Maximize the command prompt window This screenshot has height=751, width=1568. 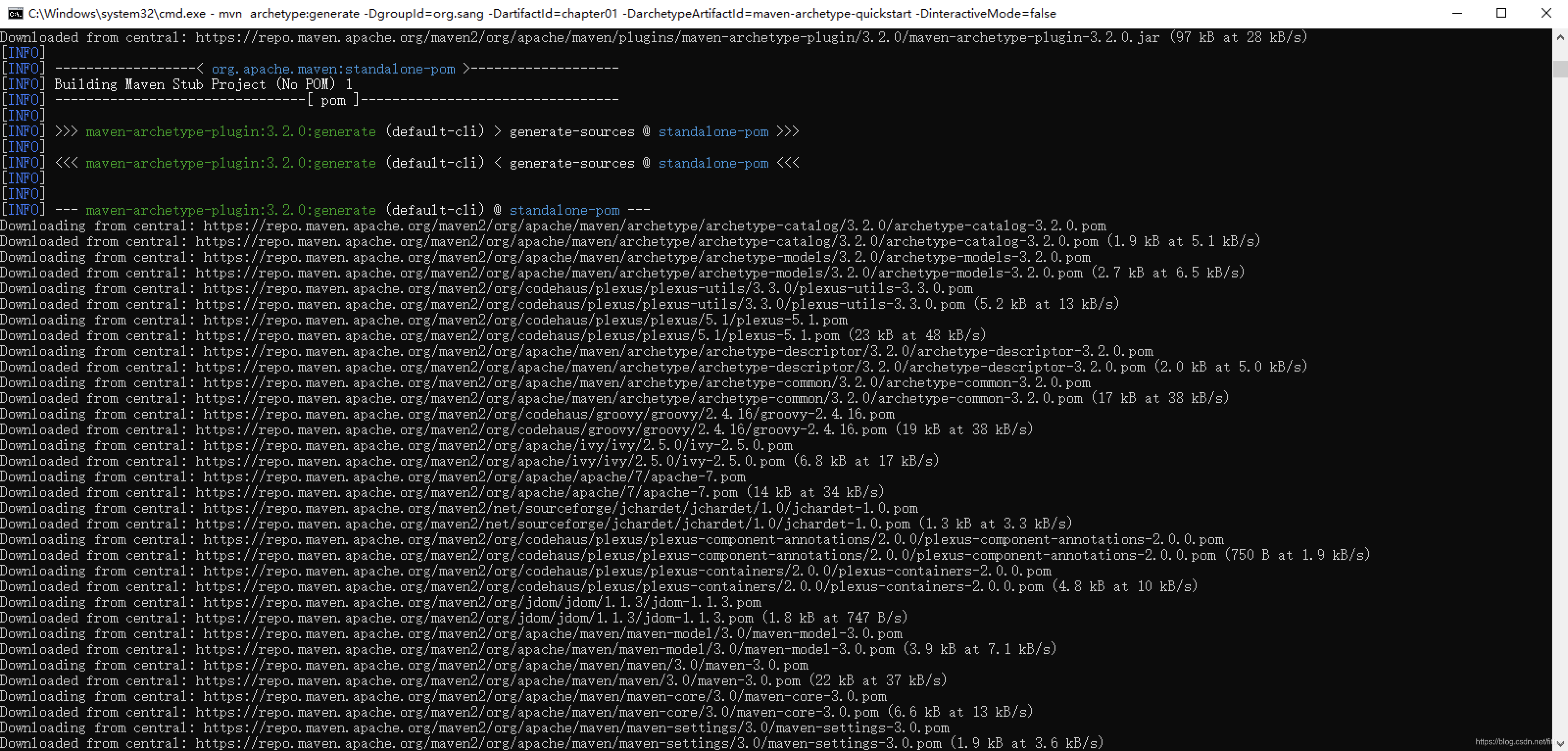tap(1502, 13)
